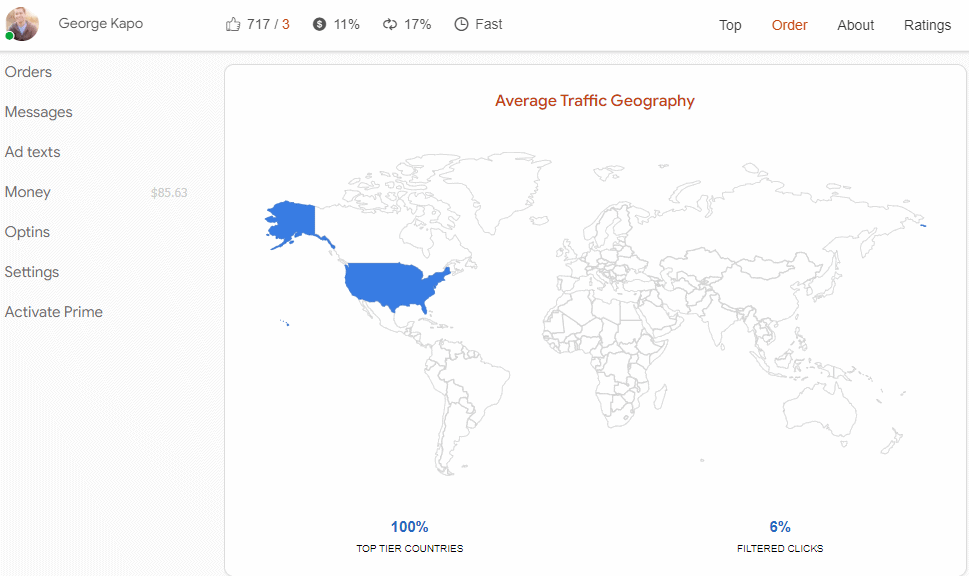This screenshot has width=969, height=576.
Task: Switch to the Order tab
Action: point(789,25)
